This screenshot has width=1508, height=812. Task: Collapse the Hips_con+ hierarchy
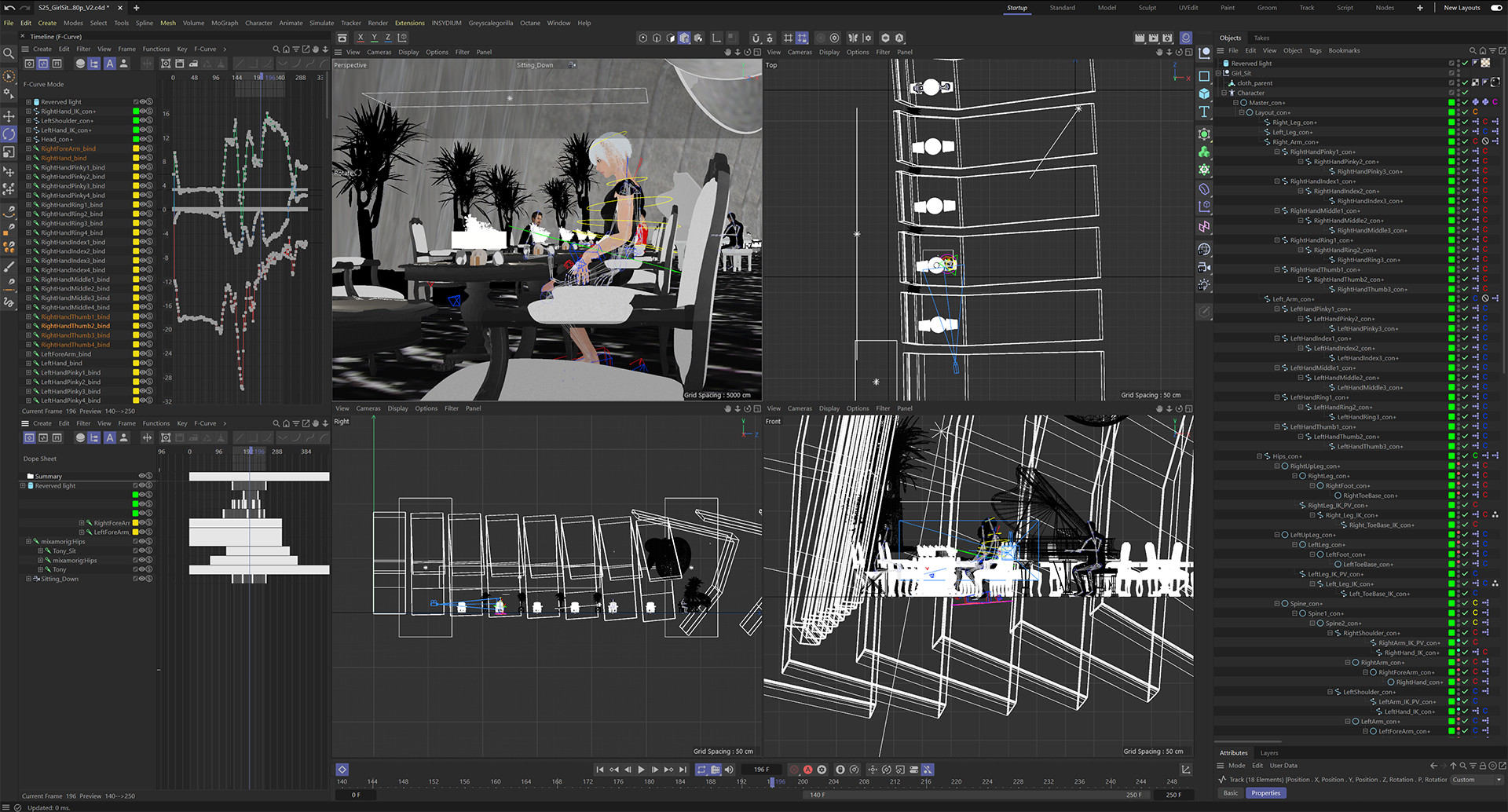point(1259,455)
